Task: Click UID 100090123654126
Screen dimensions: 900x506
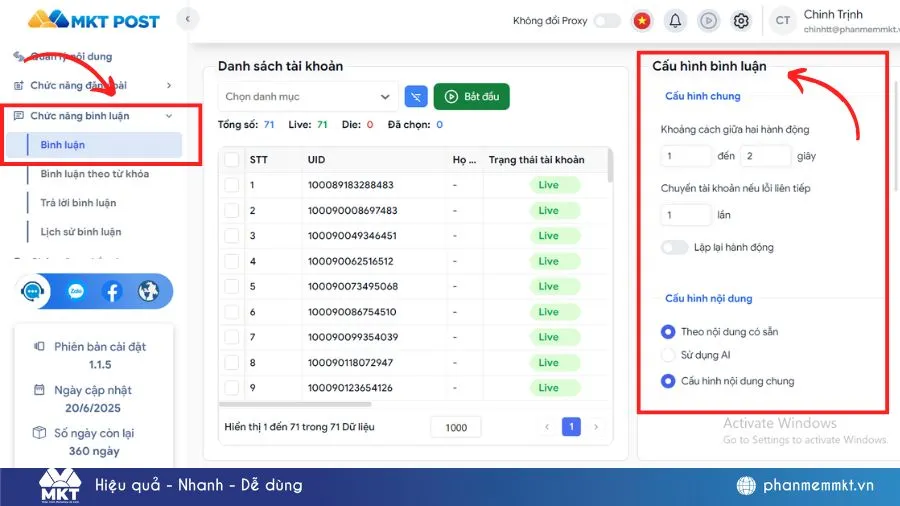Action: (350, 388)
